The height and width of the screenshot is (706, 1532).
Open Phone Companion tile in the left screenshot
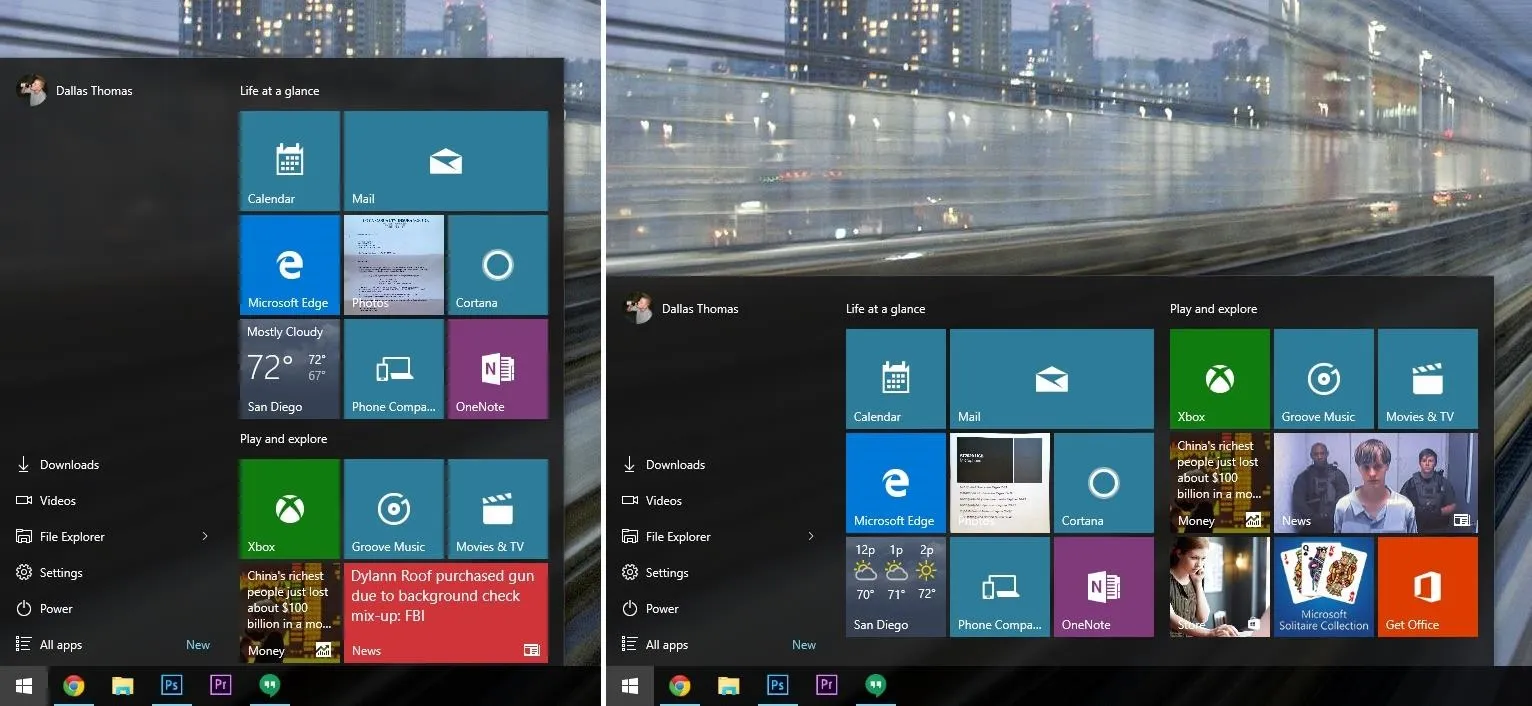[394, 369]
